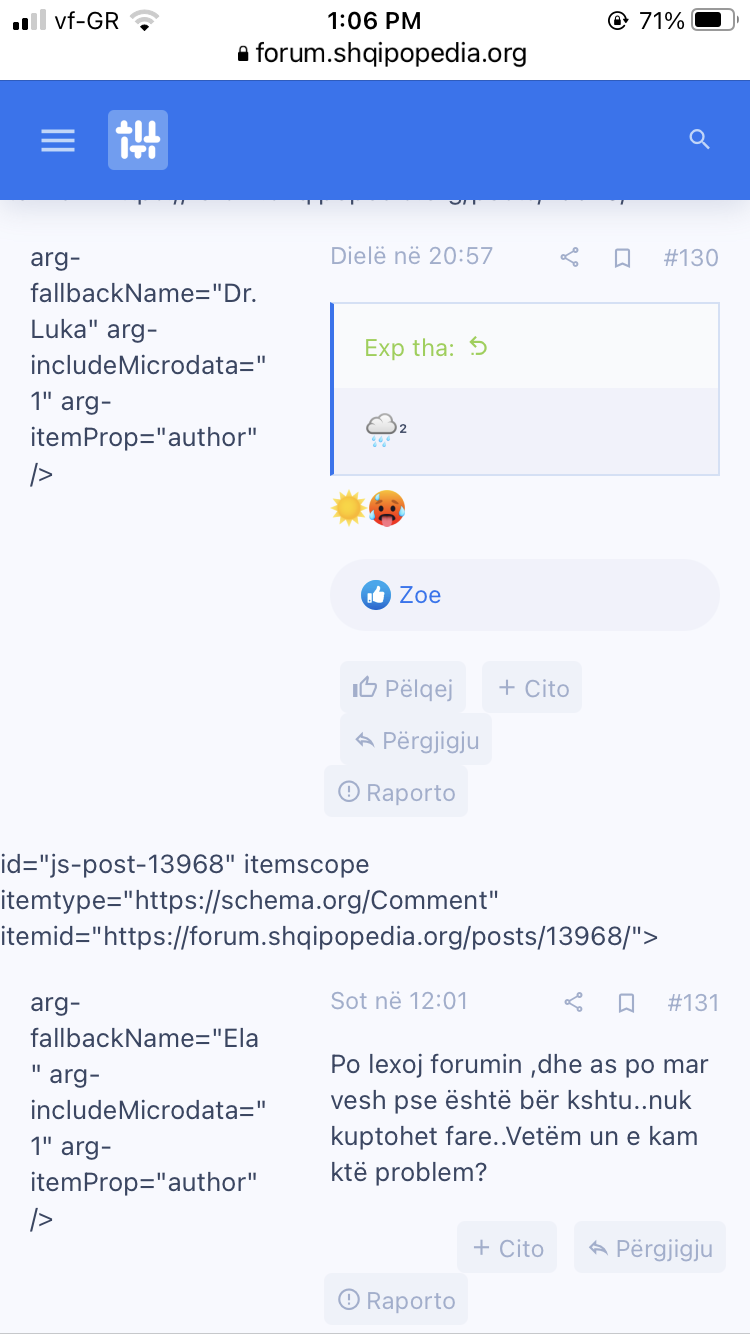Bookmark post #131
The width and height of the screenshot is (750, 1334).
626,1002
